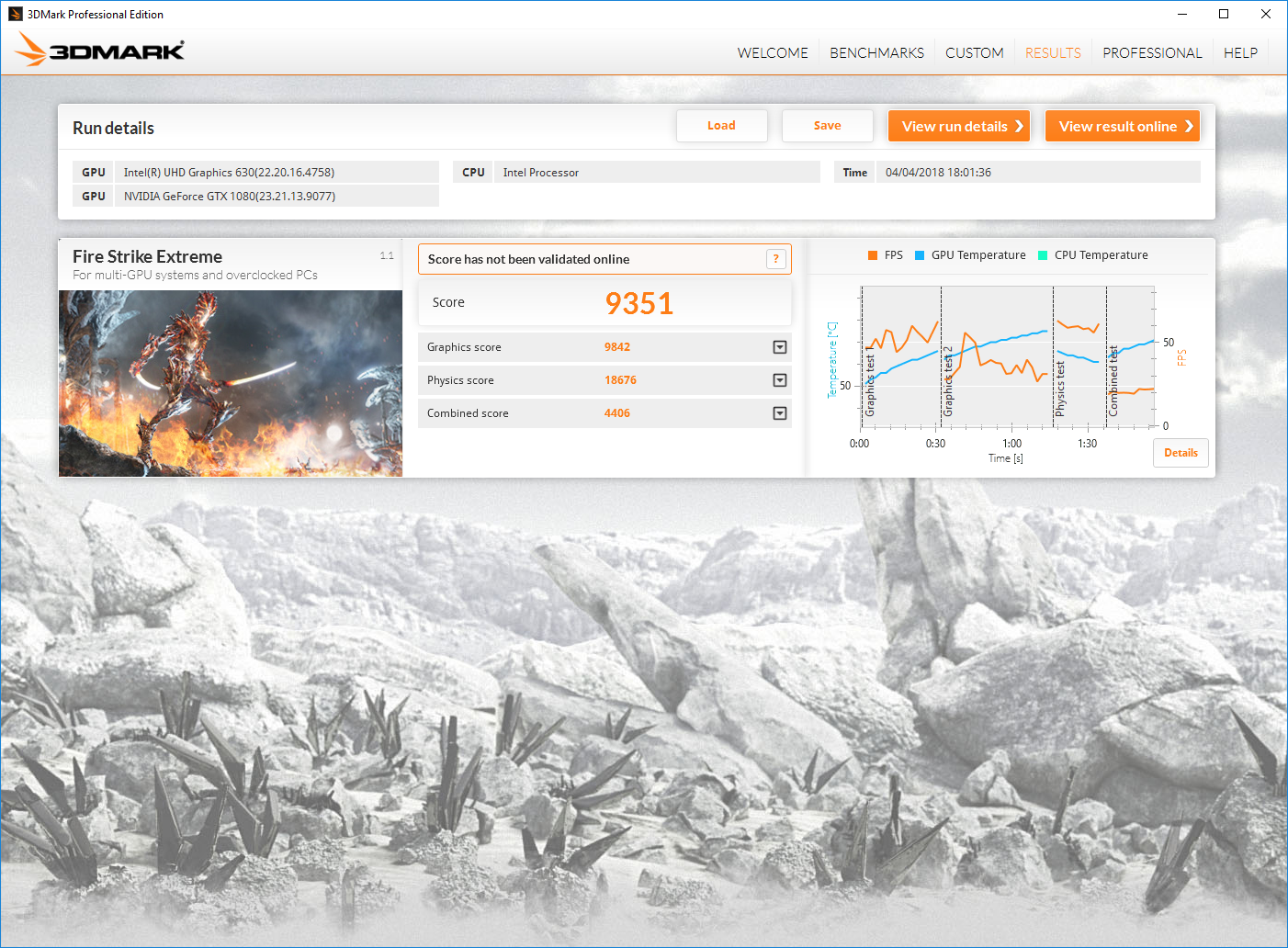Click View run details button
The width and height of the screenshot is (1288, 948).
(x=959, y=127)
